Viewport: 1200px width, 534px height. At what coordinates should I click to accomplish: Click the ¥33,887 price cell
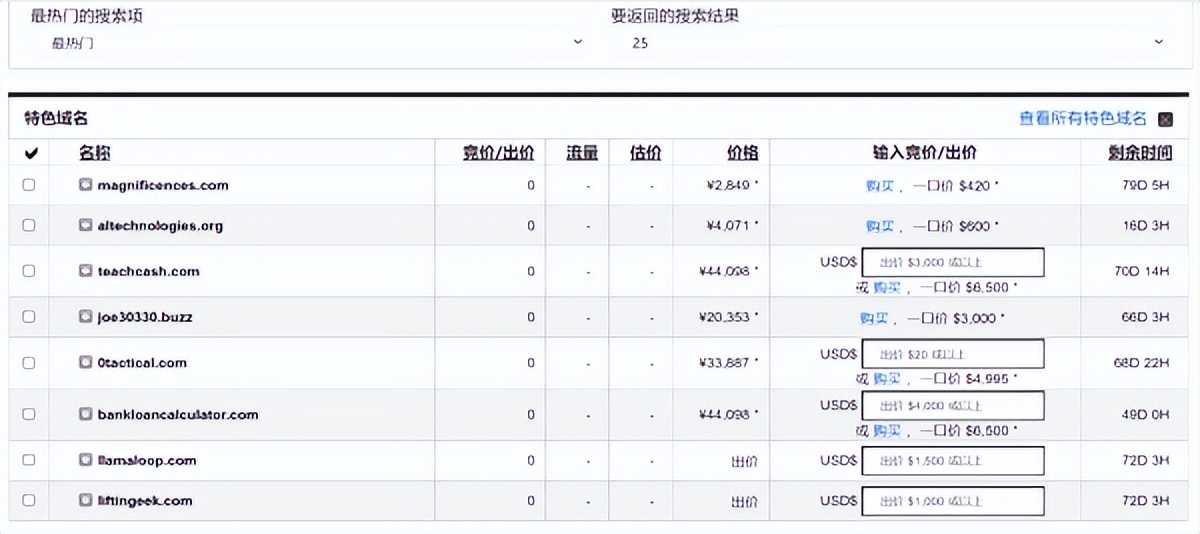point(728,363)
